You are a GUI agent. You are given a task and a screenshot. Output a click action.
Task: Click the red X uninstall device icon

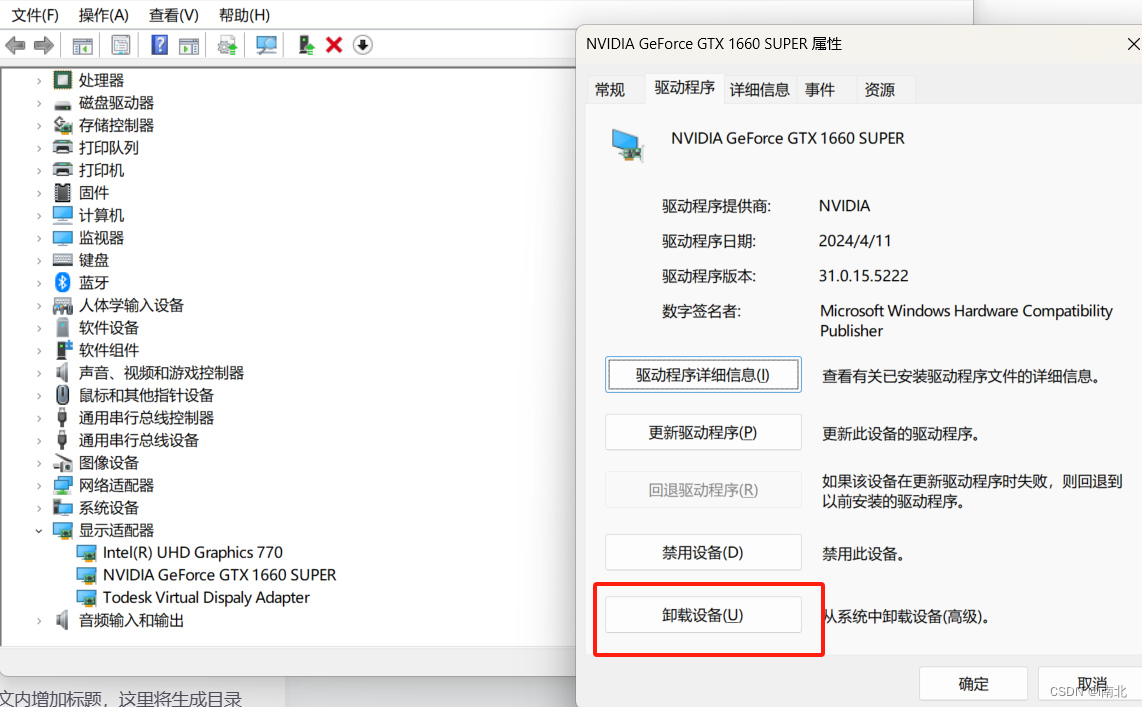[334, 45]
